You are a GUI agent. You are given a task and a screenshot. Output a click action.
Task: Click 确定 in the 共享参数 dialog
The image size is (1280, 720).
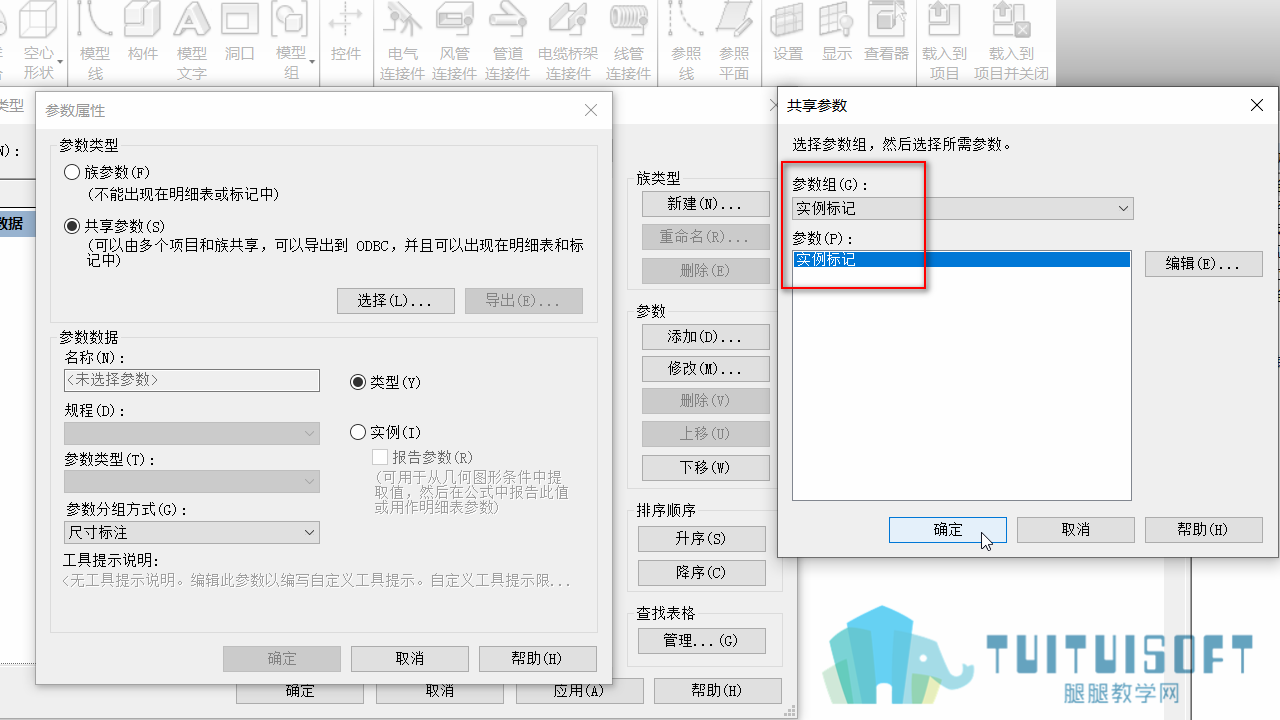click(948, 530)
